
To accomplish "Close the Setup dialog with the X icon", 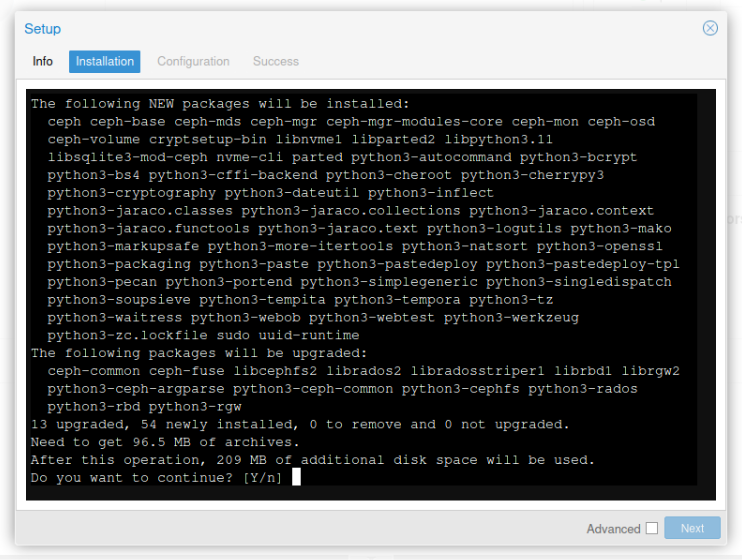I will (710, 28).
